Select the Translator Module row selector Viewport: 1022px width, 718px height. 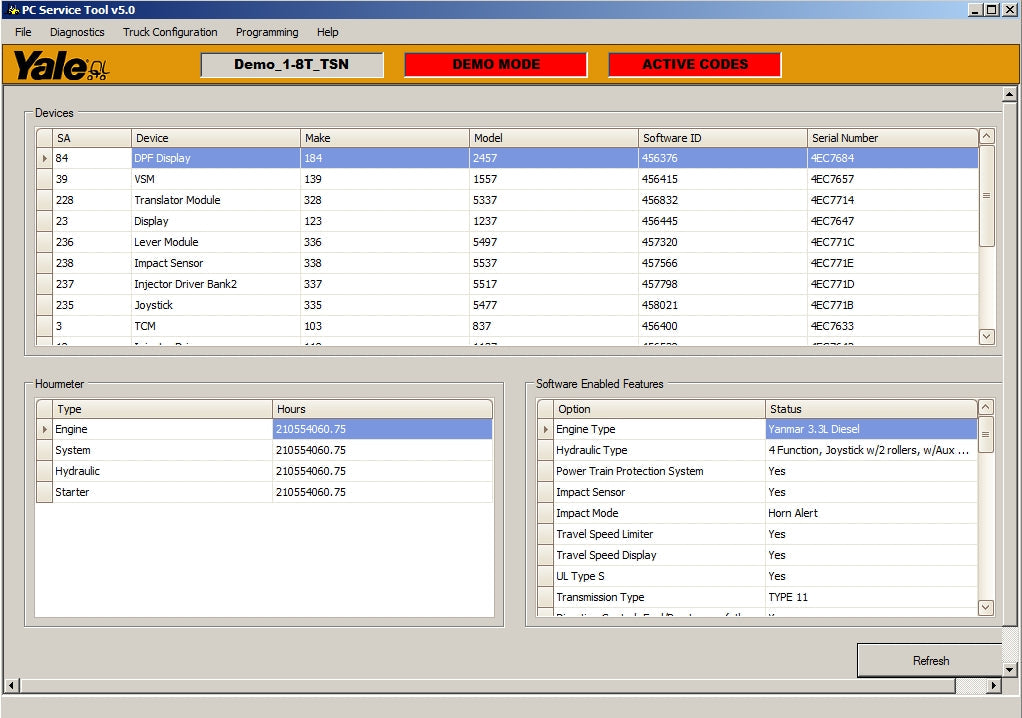pos(44,200)
